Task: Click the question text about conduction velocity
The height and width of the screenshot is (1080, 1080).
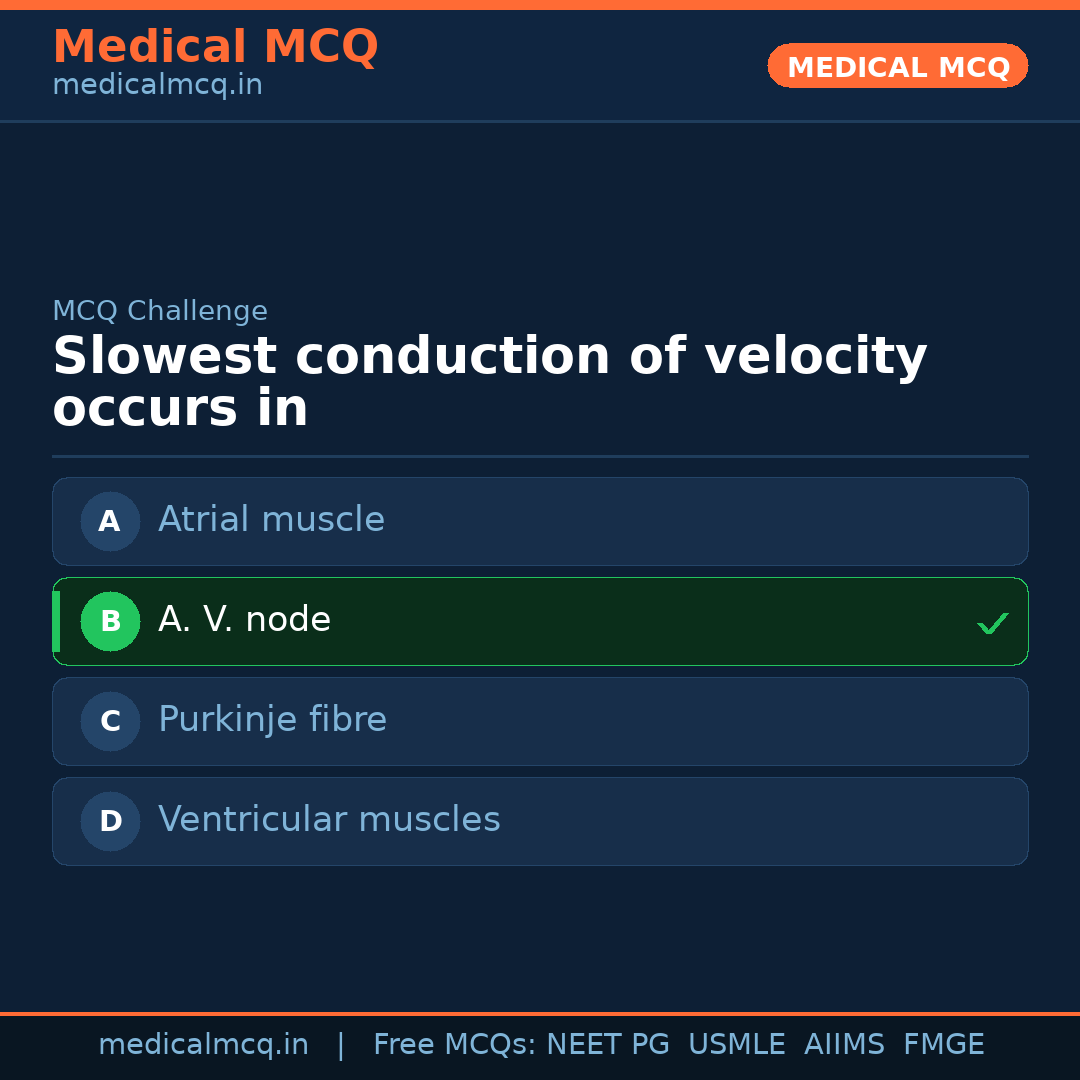Action: tap(490, 380)
